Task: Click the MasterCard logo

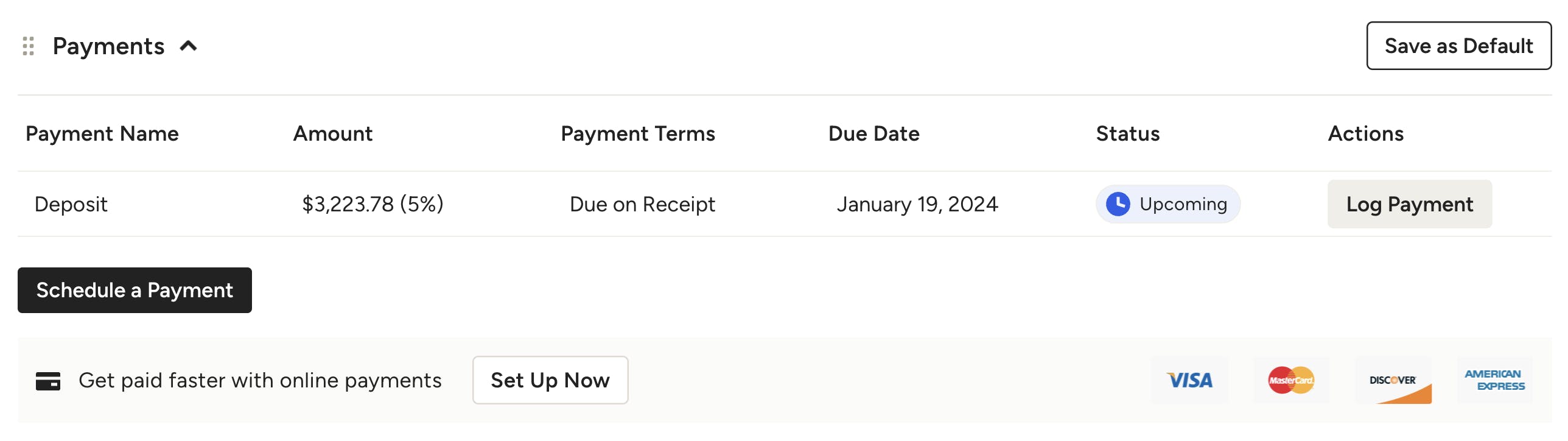Action: pos(1291,381)
